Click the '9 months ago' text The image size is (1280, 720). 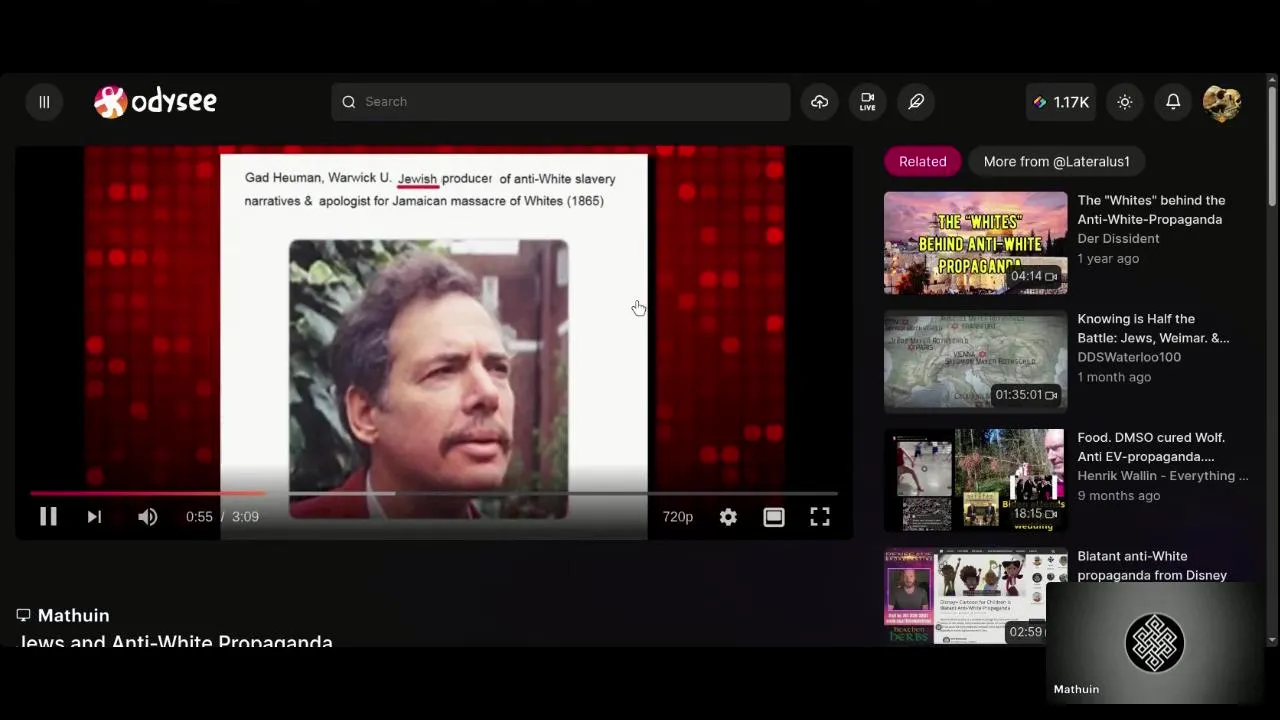tap(1119, 496)
